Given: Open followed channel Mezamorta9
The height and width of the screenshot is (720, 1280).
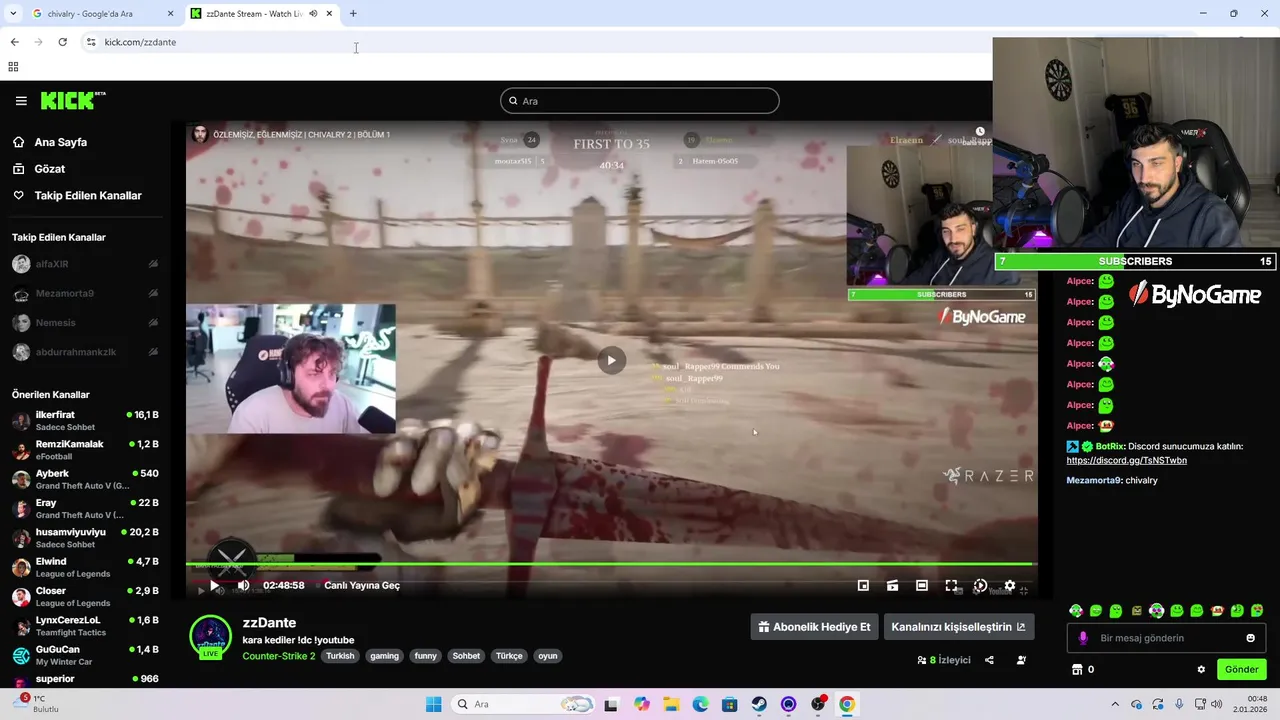Looking at the screenshot, I should tap(85, 294).
